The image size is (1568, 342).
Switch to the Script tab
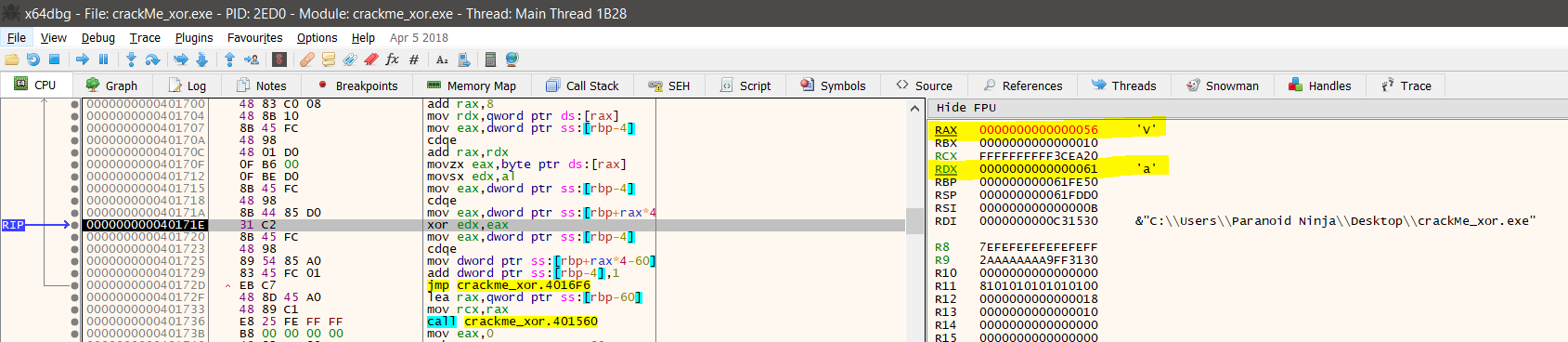746,85
